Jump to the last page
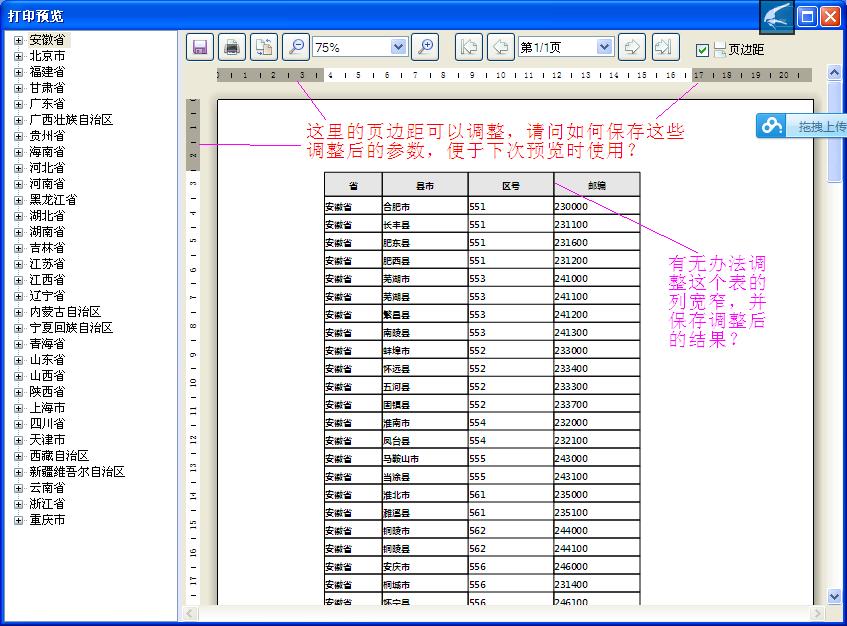 click(662, 47)
